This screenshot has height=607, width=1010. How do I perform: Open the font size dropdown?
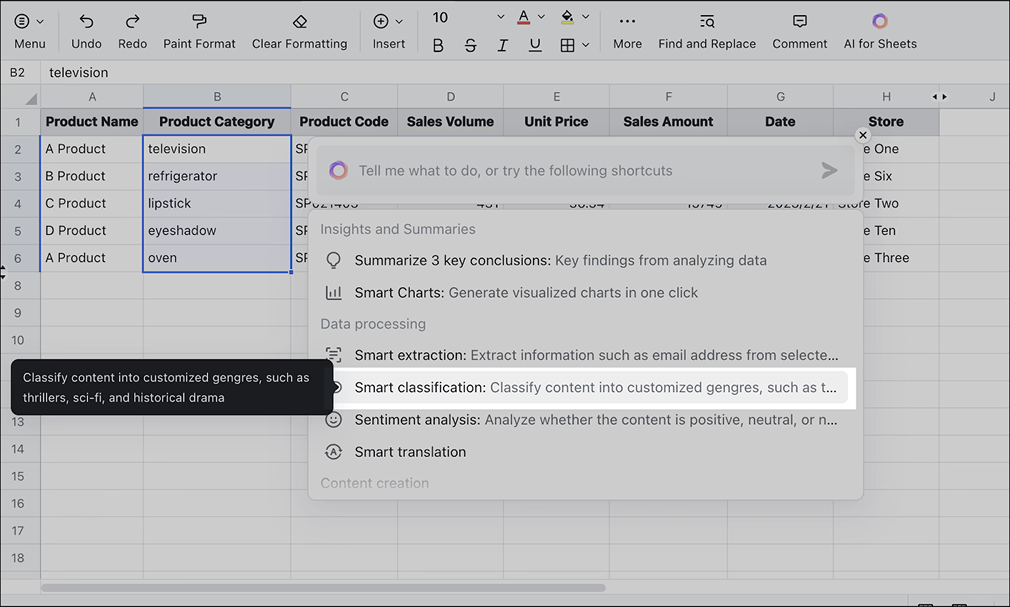(x=501, y=17)
